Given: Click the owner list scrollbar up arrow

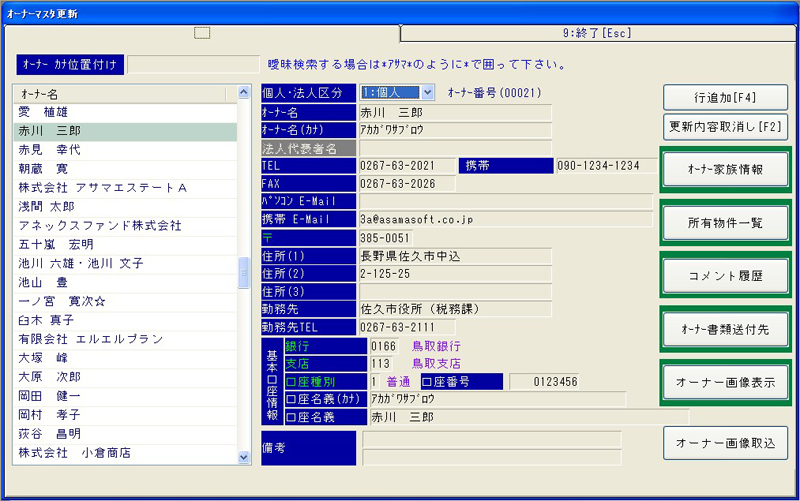Looking at the screenshot, I should [244, 93].
